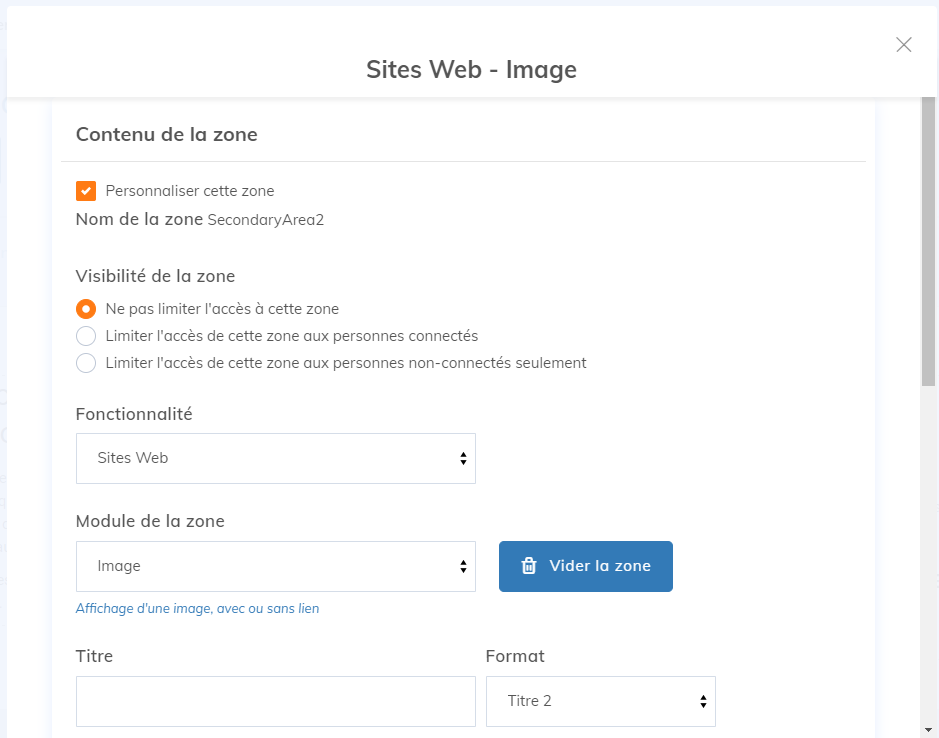Click the orange checkmark icon next to Personnaliser
The image size is (939, 738).
pyautogui.click(x=85, y=190)
